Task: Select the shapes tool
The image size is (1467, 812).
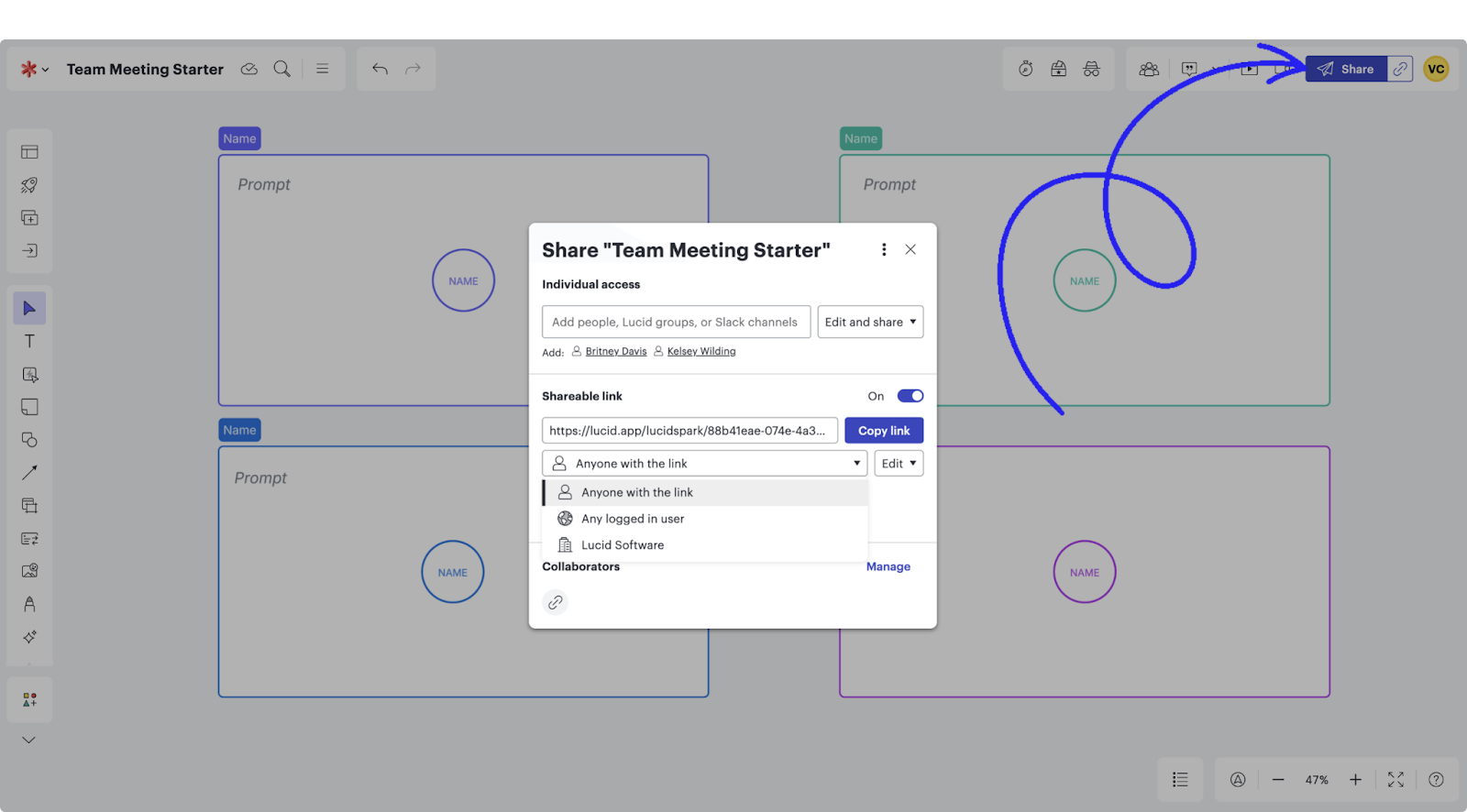Action: click(x=29, y=440)
